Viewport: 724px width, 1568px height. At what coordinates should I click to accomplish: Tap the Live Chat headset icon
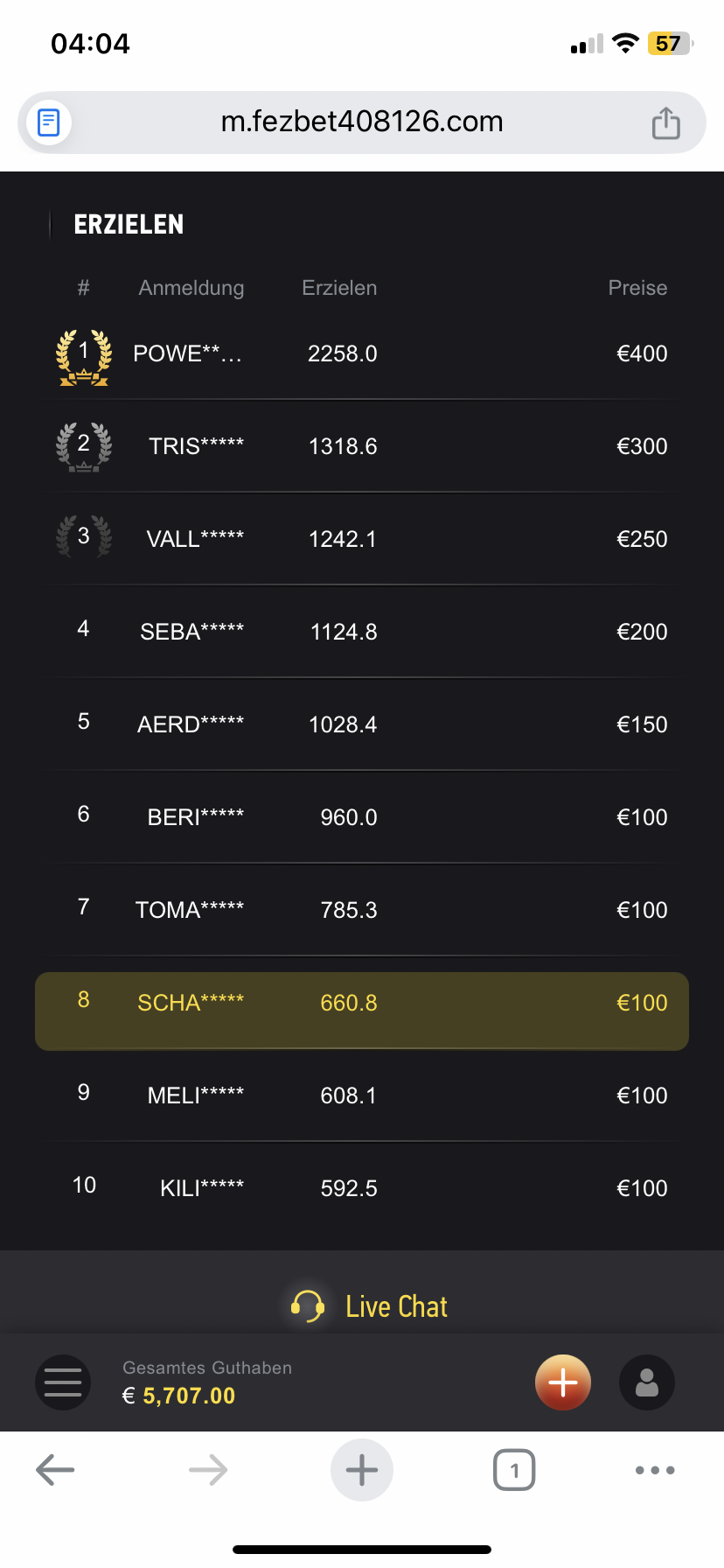pos(308,1306)
